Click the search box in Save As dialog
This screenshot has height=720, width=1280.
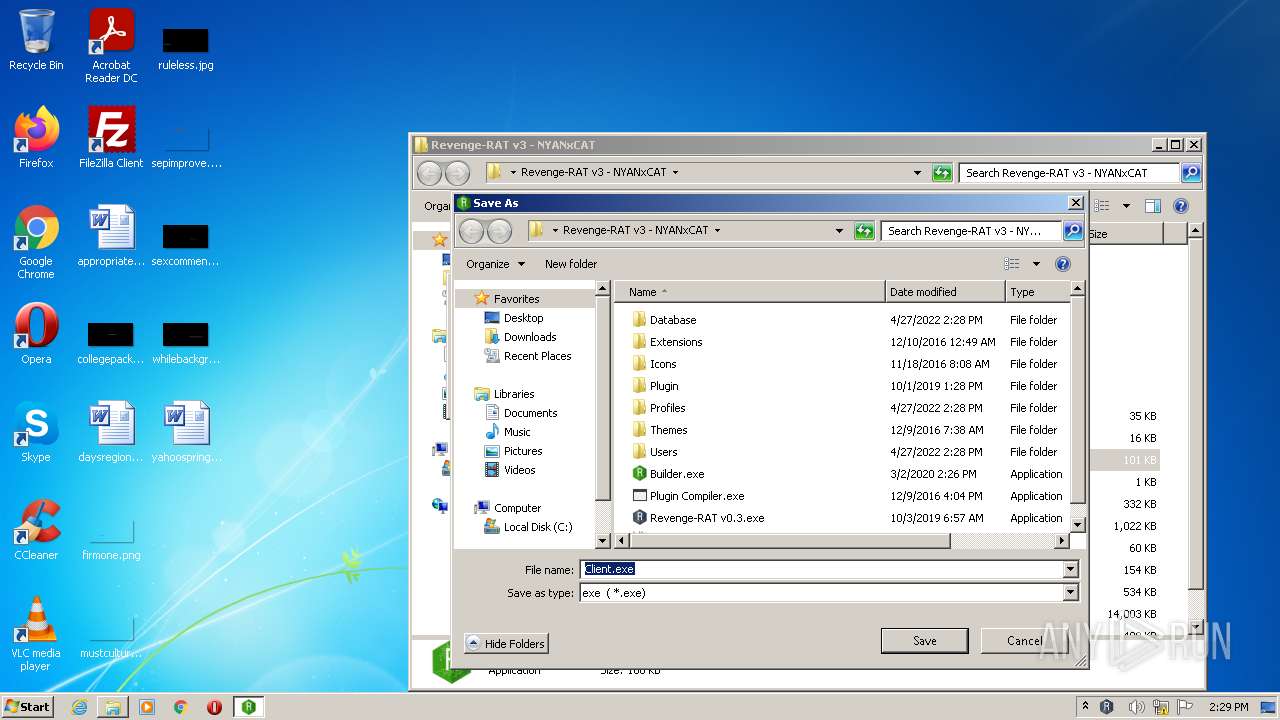pyautogui.click(x=971, y=231)
